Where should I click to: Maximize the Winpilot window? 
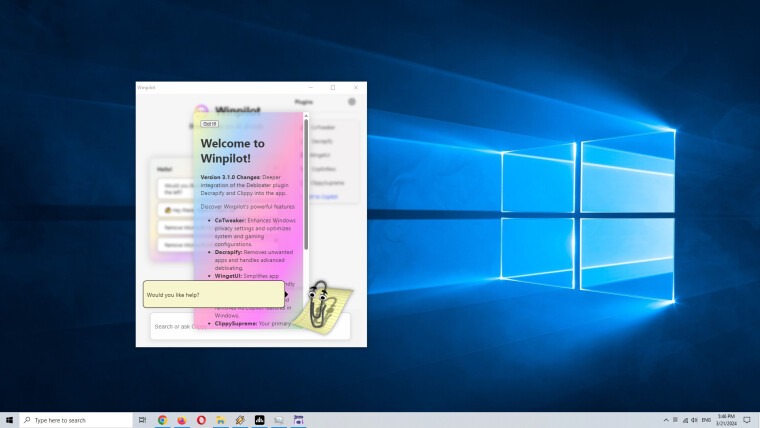point(333,88)
